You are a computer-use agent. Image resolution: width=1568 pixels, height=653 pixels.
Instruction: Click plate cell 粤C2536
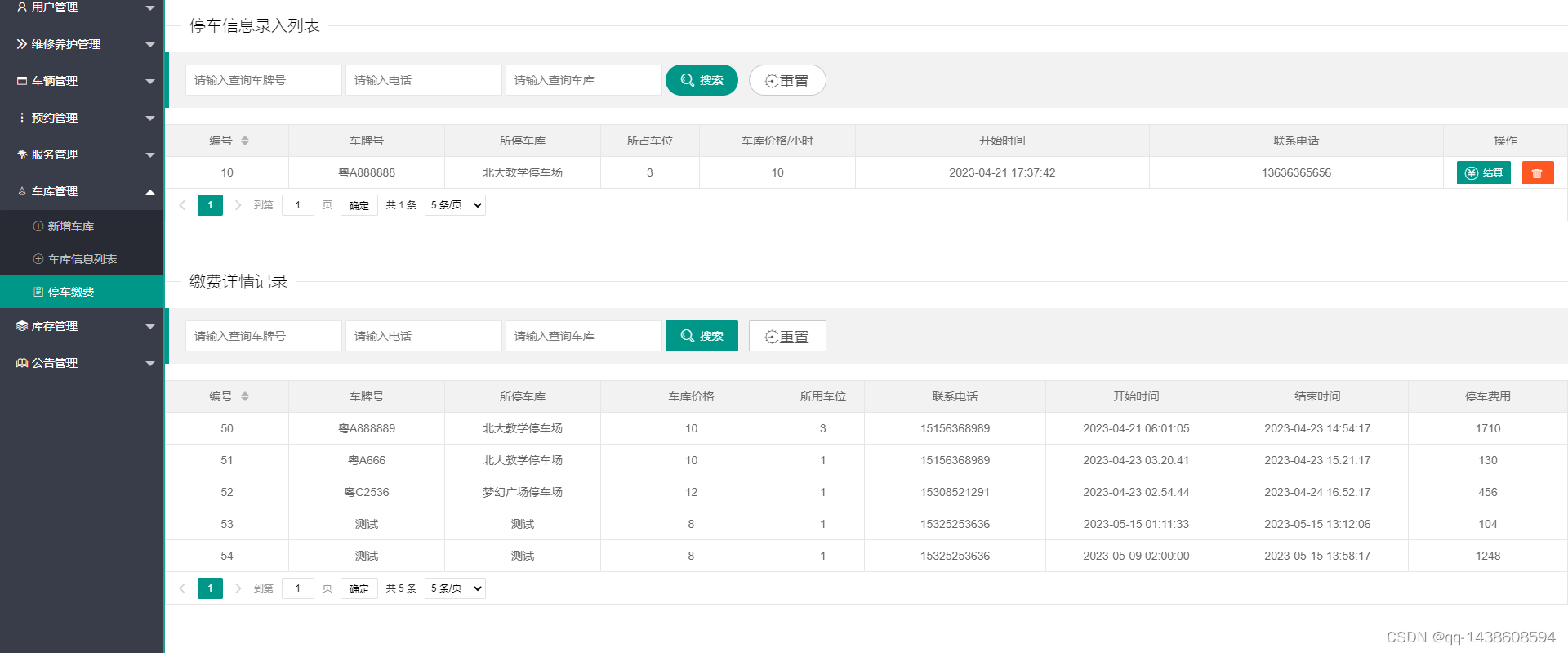click(367, 492)
